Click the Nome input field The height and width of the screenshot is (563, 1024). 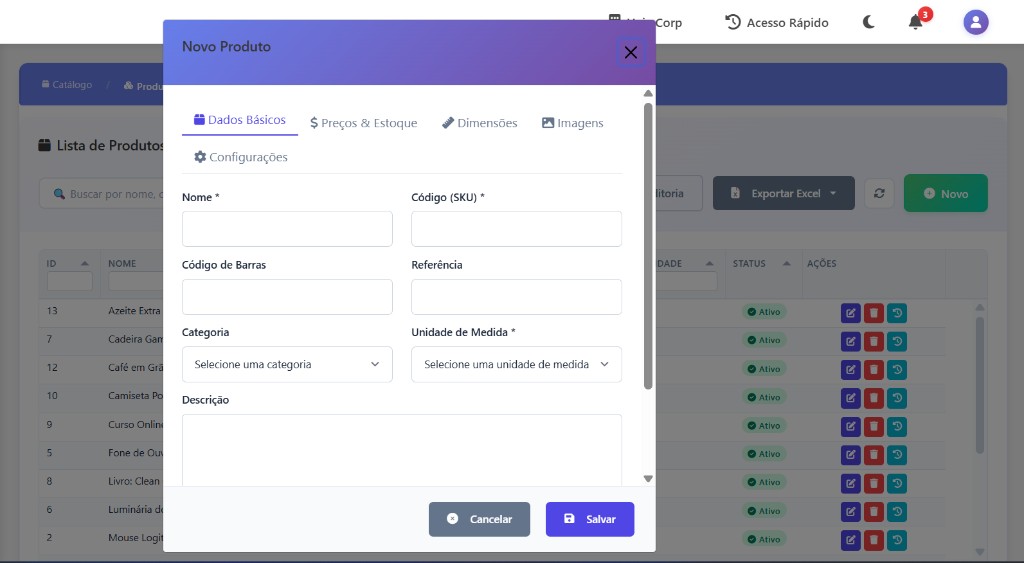point(287,229)
